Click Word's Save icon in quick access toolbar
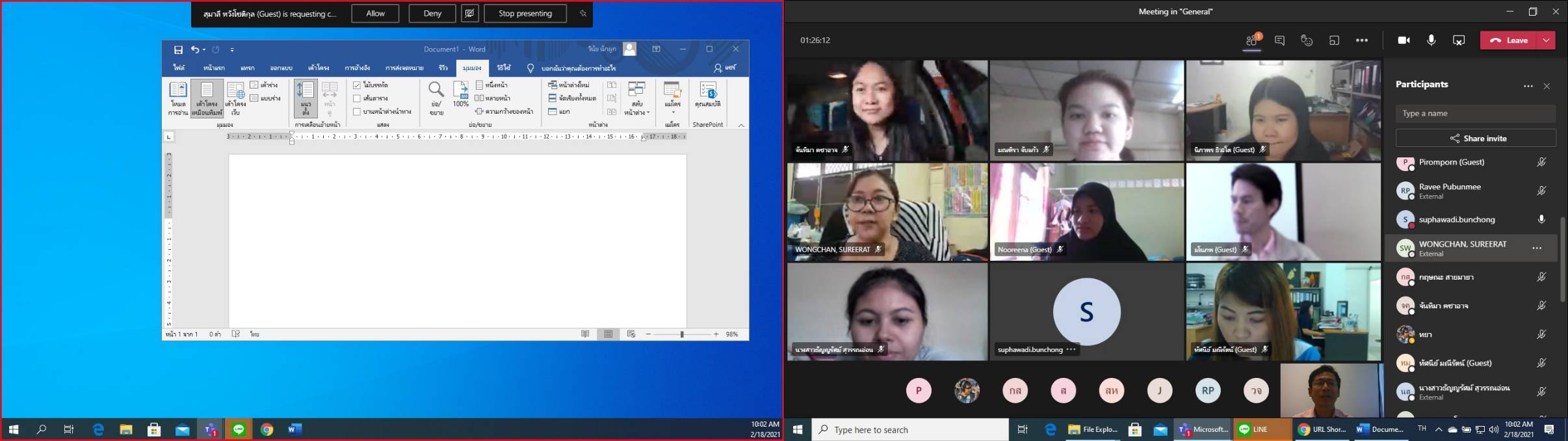1568x441 pixels. pos(178,49)
